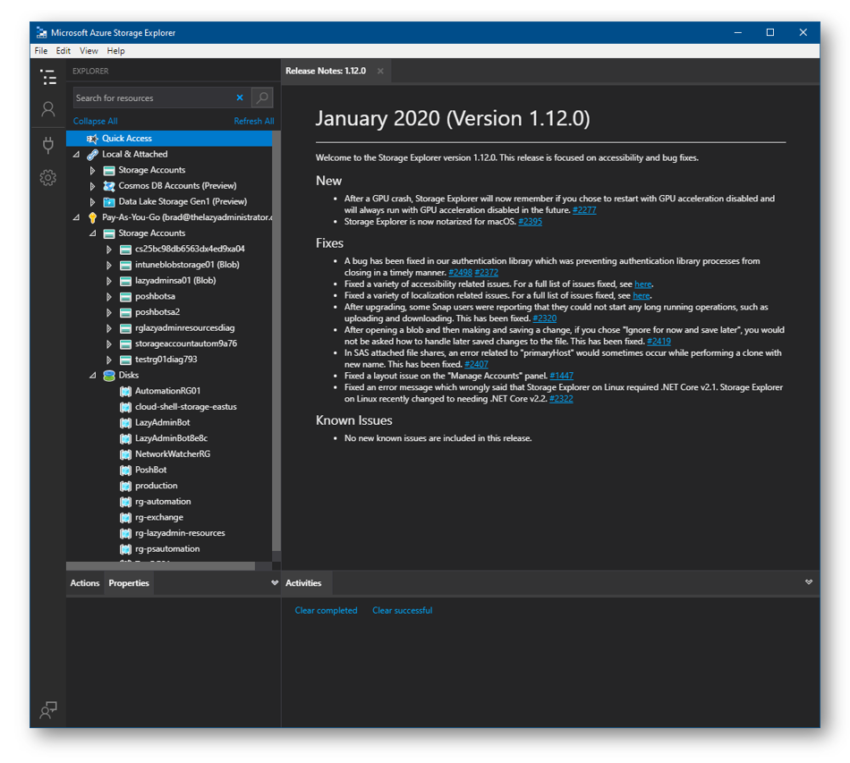Screen dimensions: 850x763
Task: Click the LazyAdminBot resource group icon
Action: [x=125, y=423]
